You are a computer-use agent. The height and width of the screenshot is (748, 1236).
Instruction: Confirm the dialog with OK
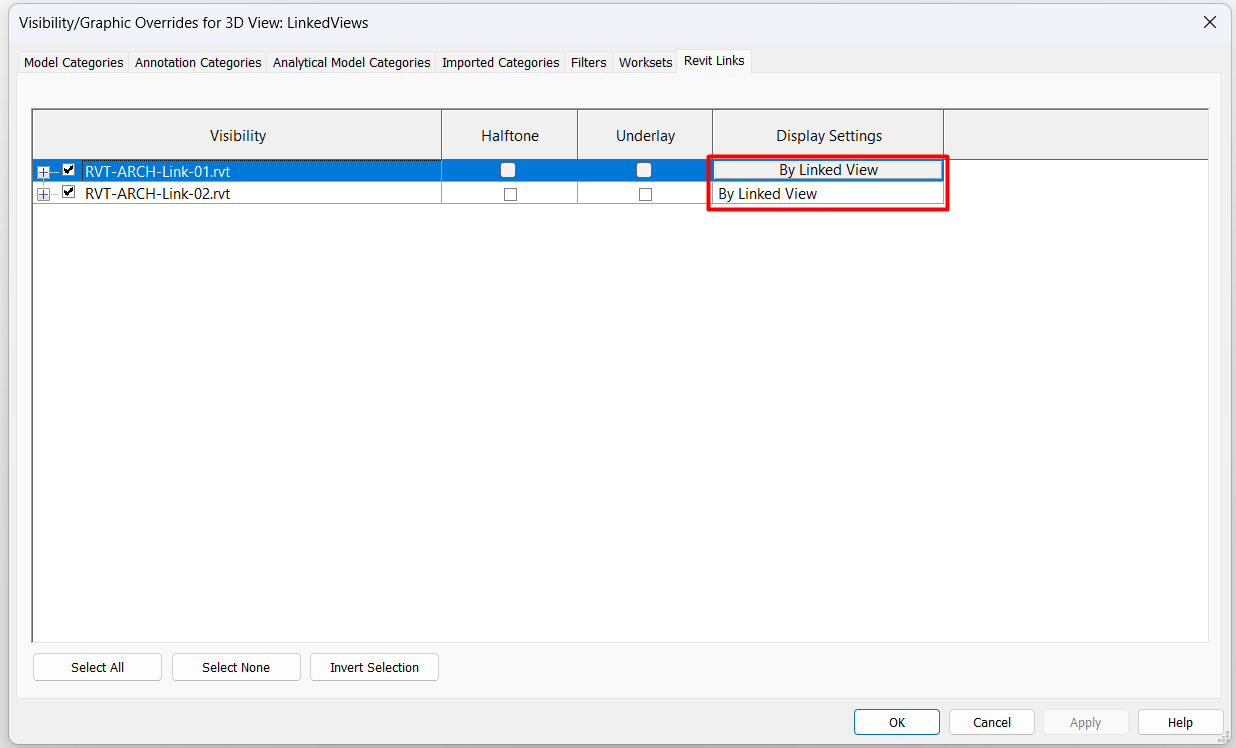897,722
